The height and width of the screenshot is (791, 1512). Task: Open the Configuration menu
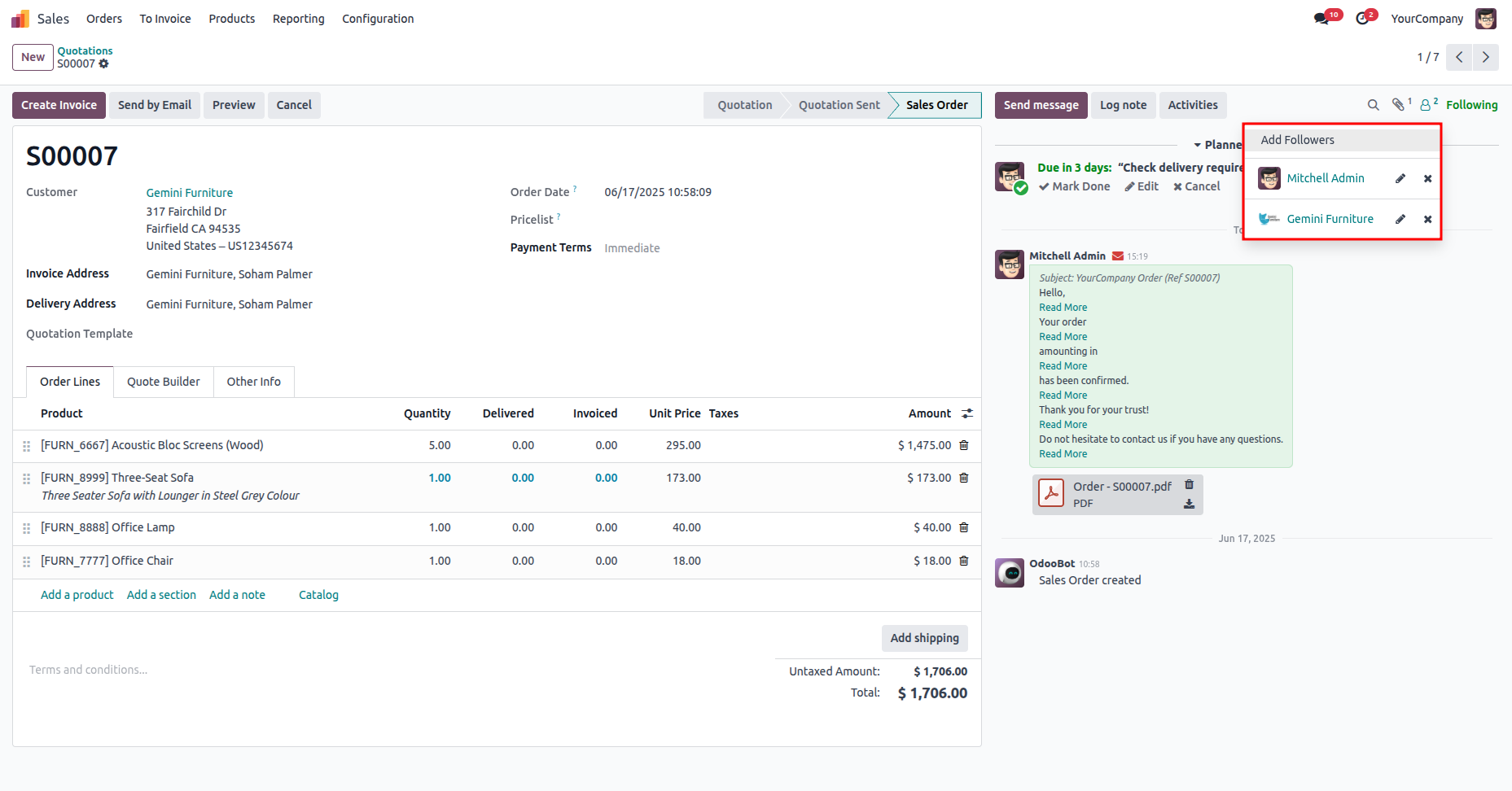click(x=378, y=19)
